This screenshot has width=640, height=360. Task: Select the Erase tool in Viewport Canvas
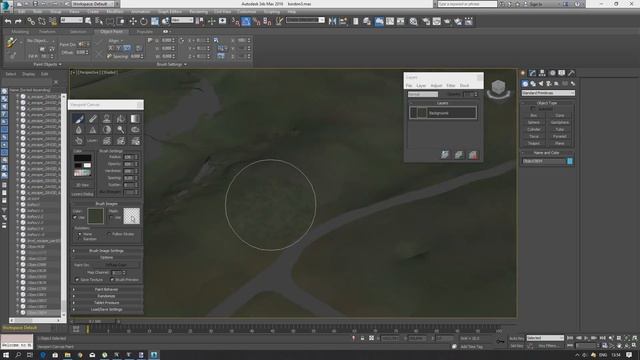[93, 119]
